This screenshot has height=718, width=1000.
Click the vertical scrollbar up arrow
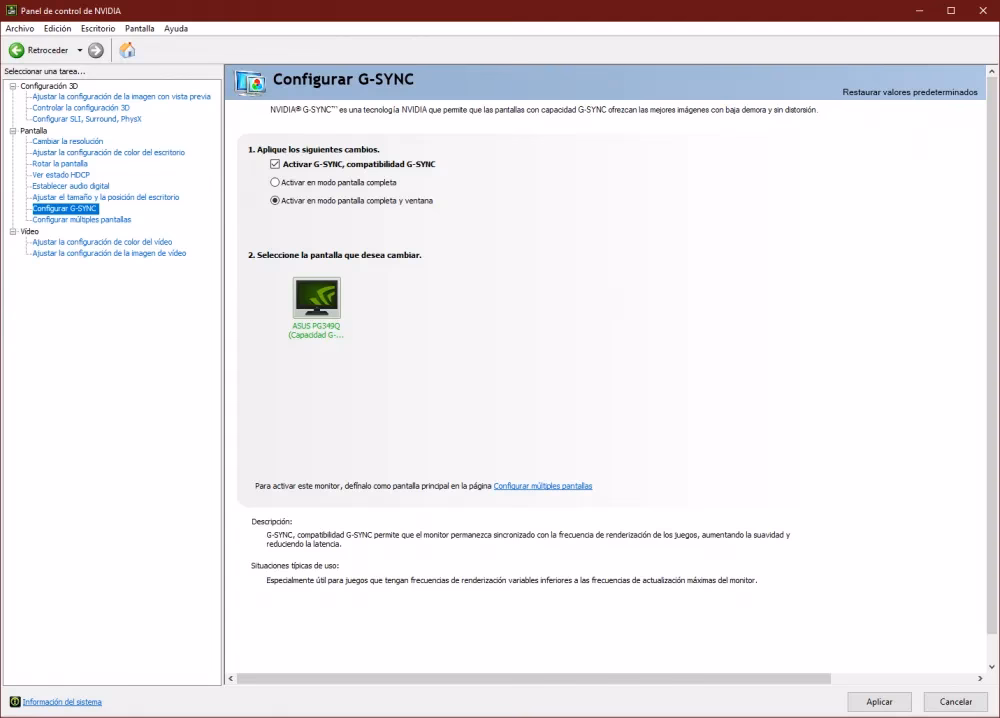(992, 71)
